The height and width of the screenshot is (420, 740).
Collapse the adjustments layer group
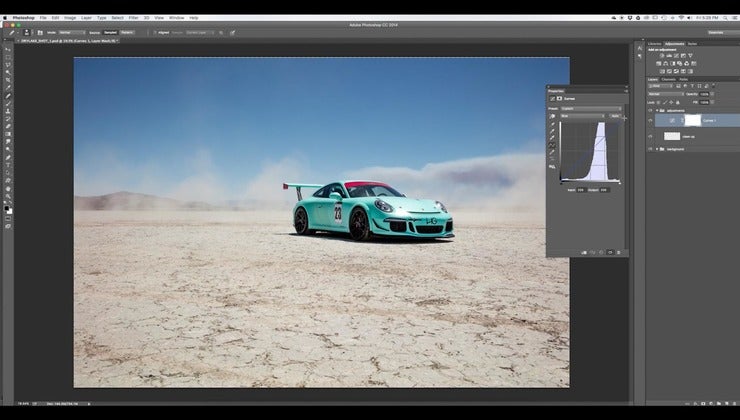pyautogui.click(x=657, y=110)
